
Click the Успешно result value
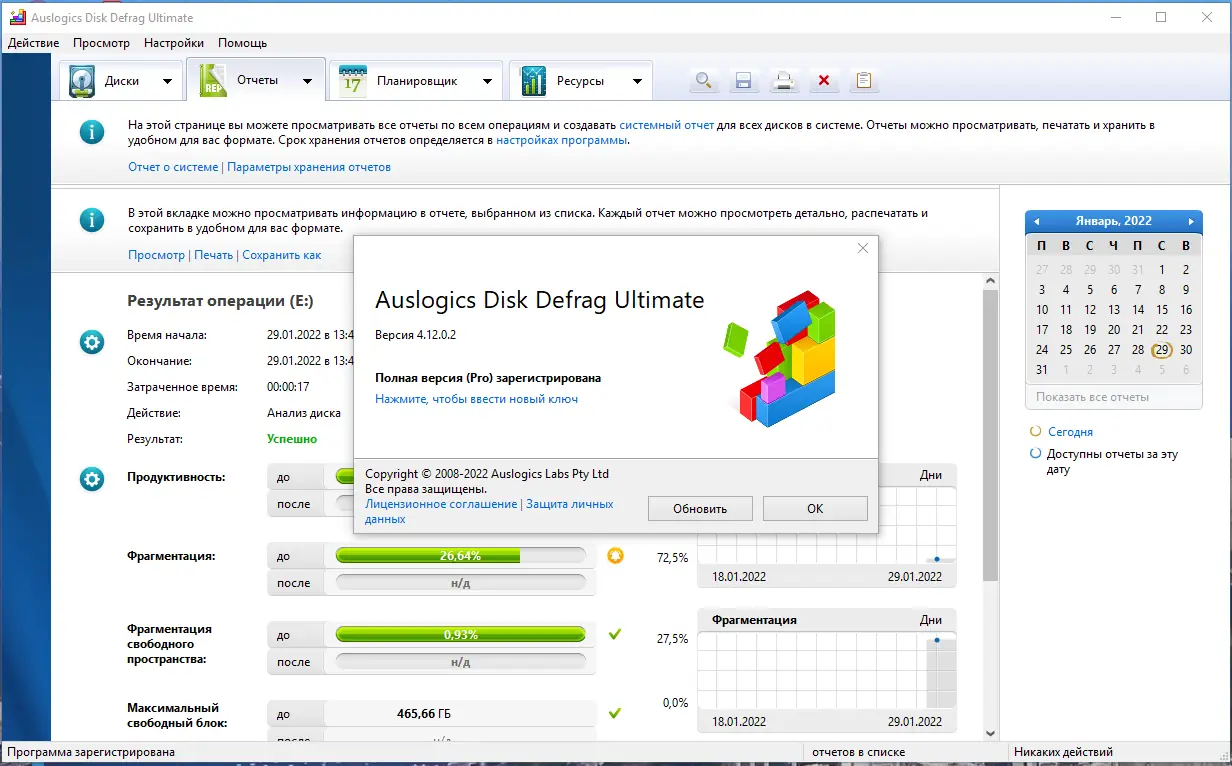pyautogui.click(x=292, y=439)
